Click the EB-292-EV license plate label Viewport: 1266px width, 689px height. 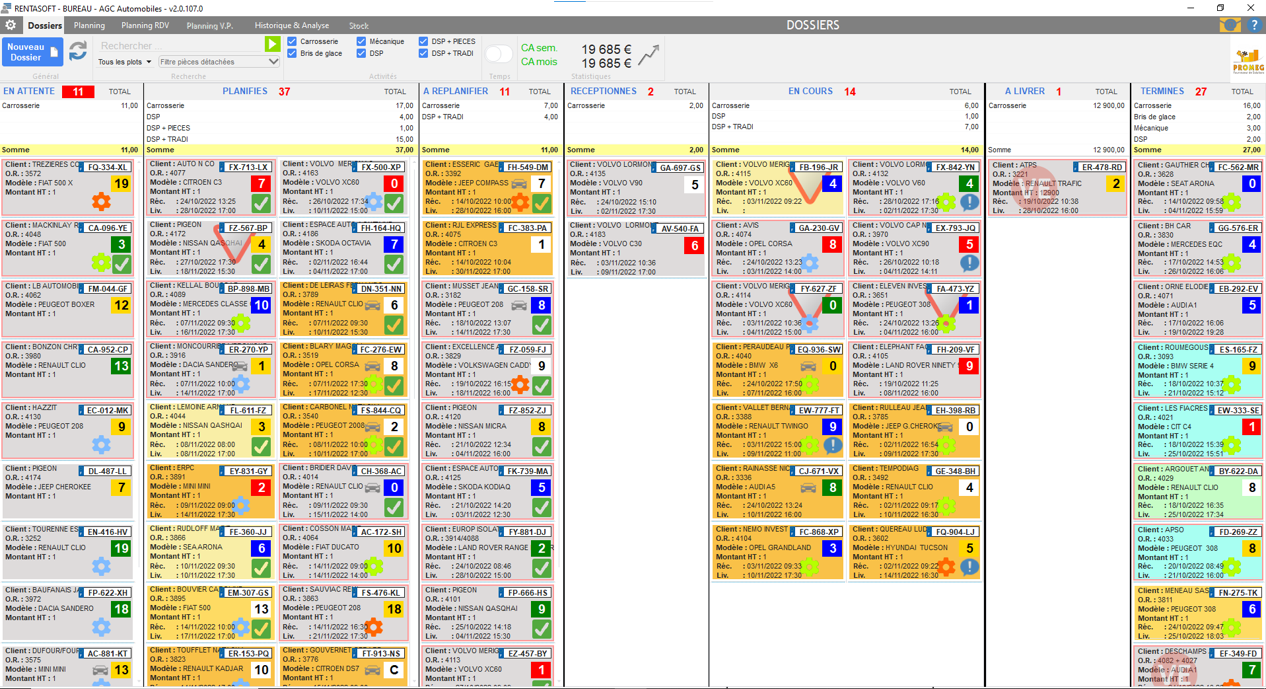1237,289
